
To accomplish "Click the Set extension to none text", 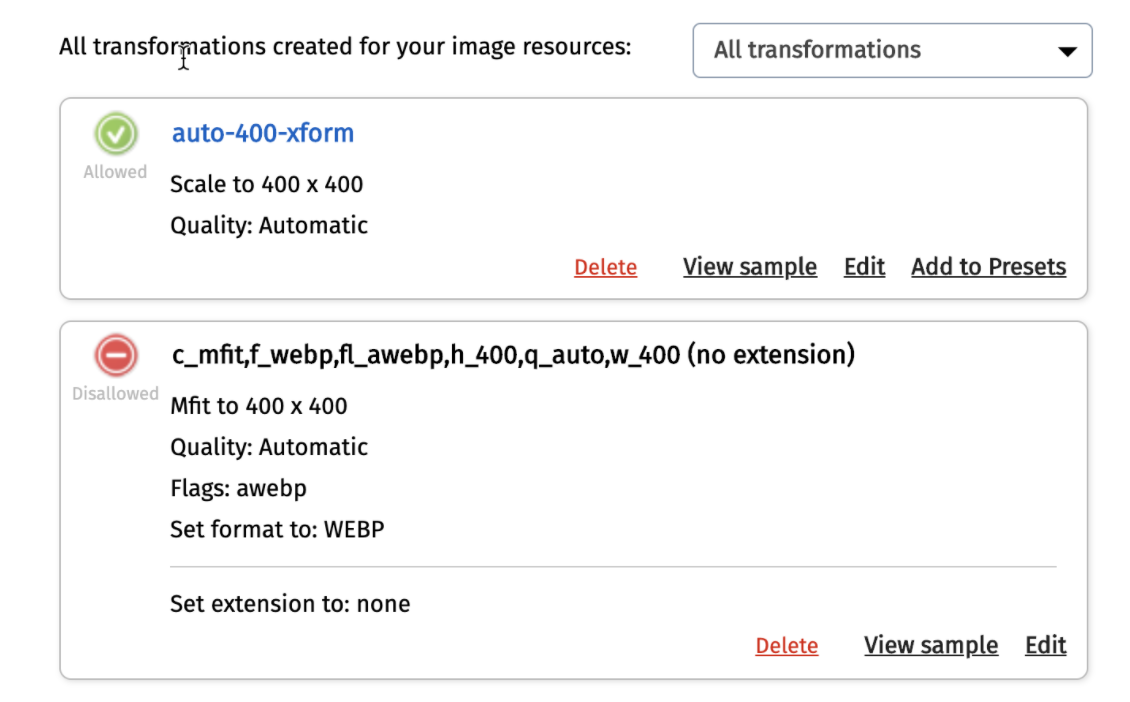I will tap(288, 603).
